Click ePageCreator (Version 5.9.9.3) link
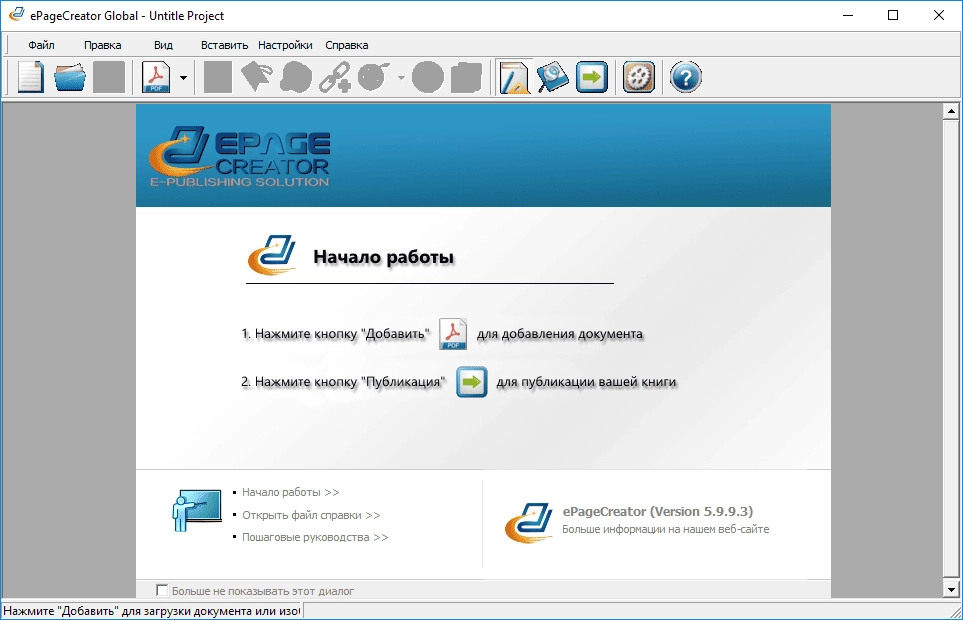Screen dimensions: 963x620 point(658,511)
